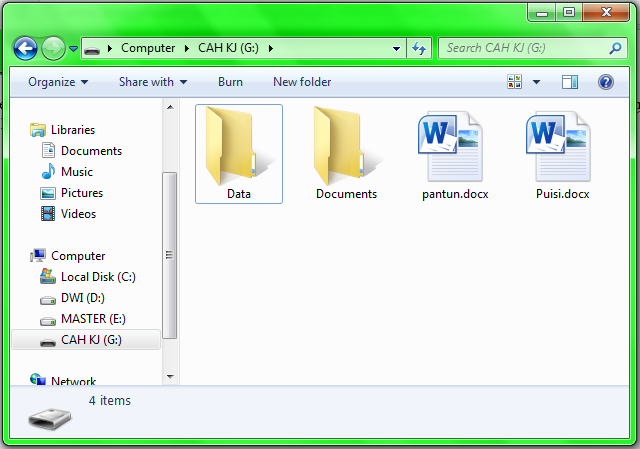
Task: Click the Pictures library icon
Action: [48, 193]
